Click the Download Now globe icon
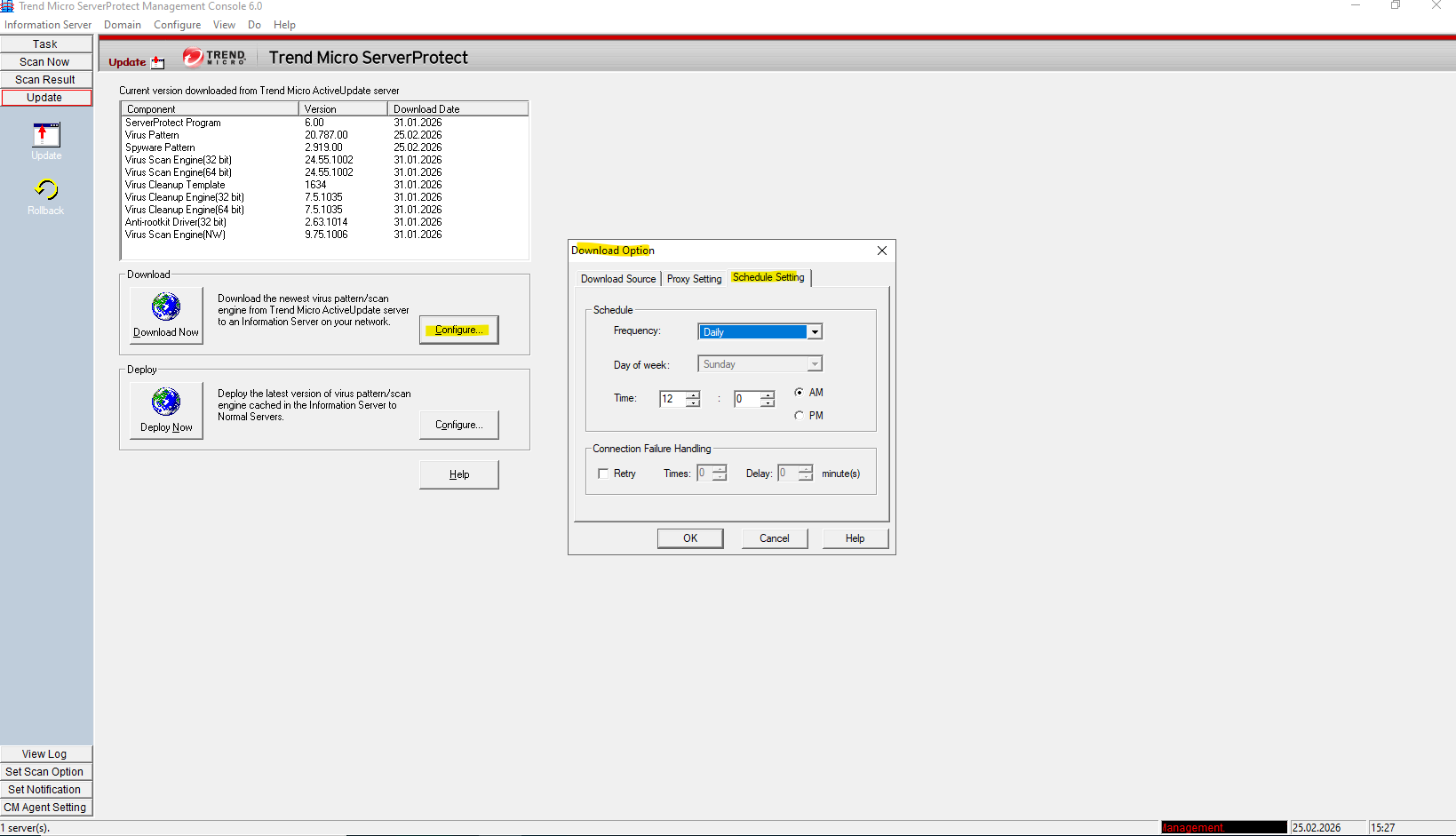This screenshot has height=836, width=1456. click(166, 307)
